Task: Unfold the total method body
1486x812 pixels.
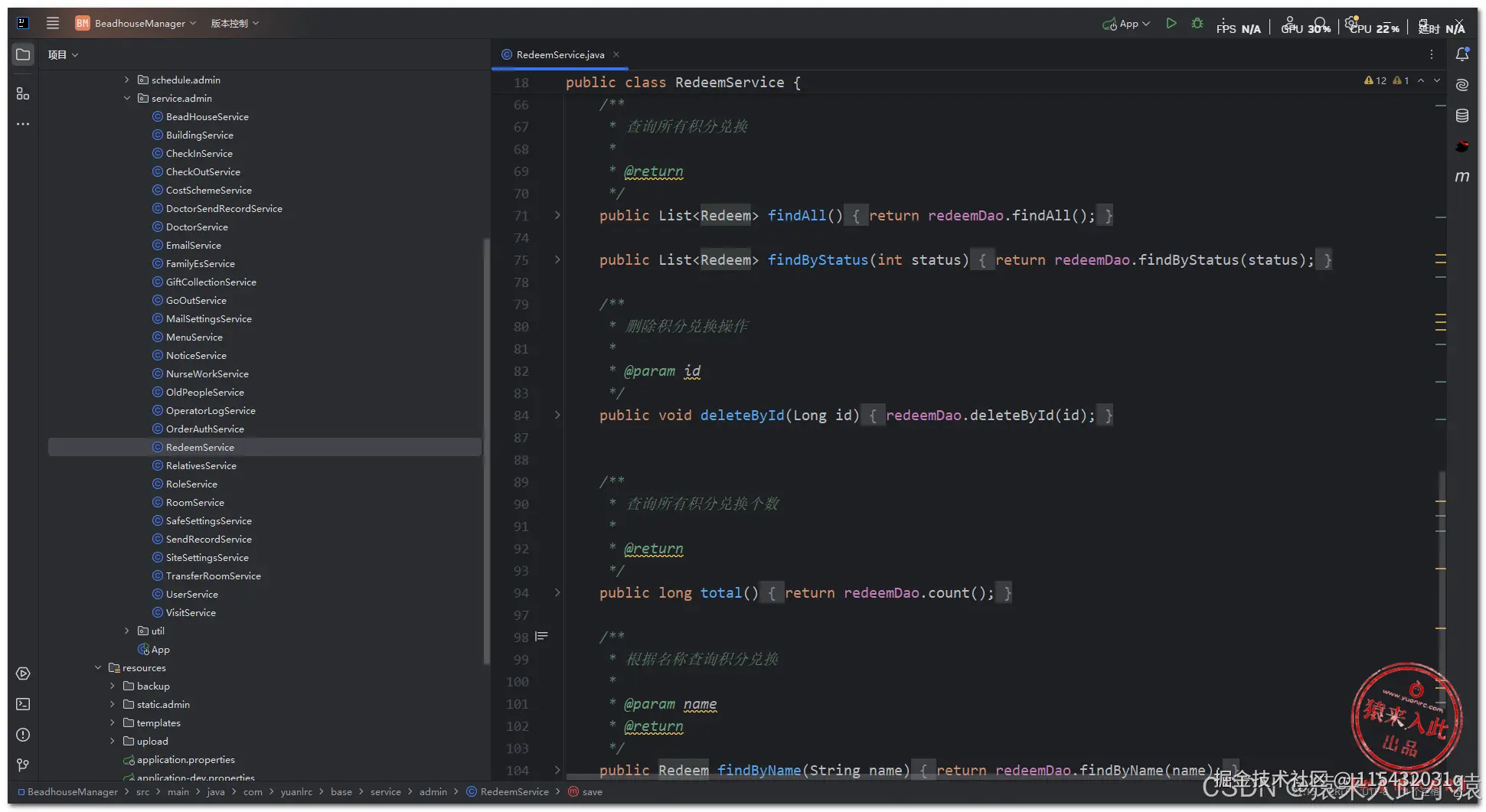Action: (557, 593)
